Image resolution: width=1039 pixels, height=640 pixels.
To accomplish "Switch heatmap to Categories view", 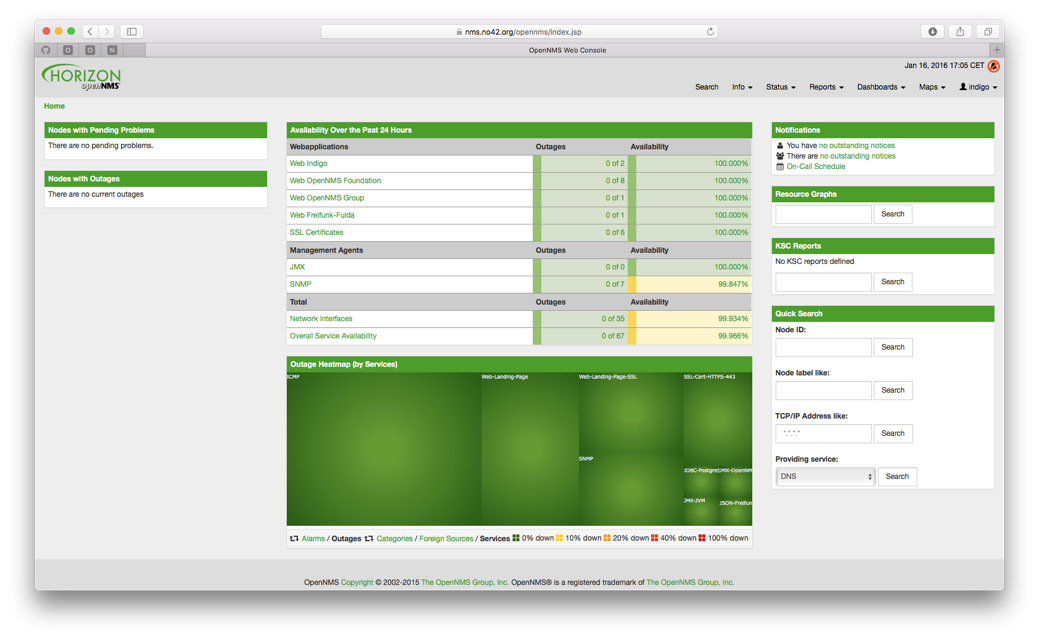I will (x=394, y=539).
